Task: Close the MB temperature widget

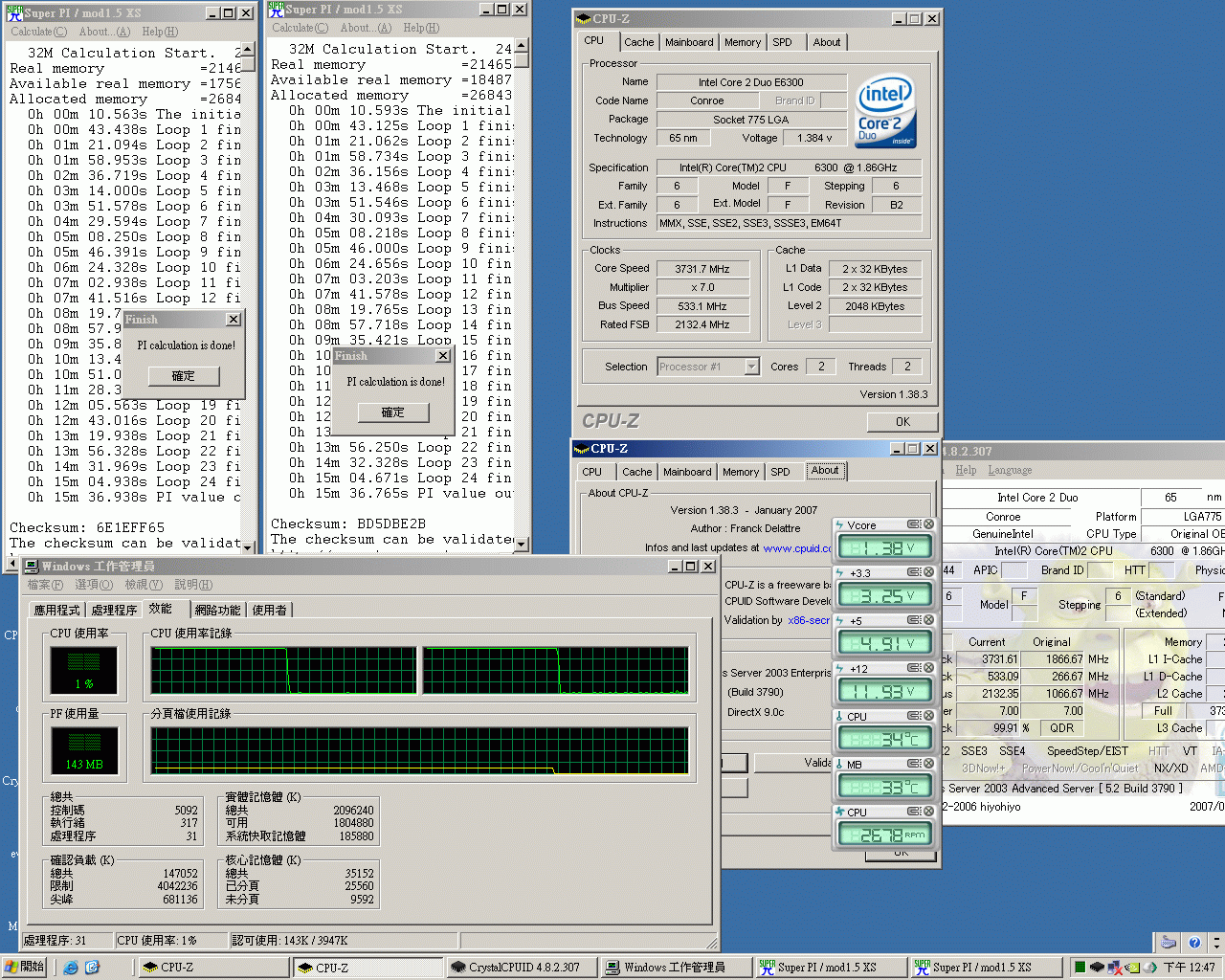Action: [x=928, y=764]
